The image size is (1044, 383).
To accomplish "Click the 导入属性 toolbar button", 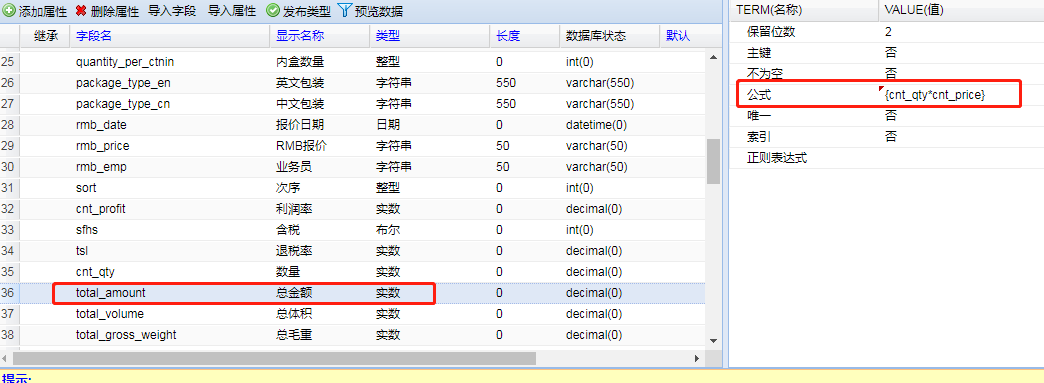I will 232,11.
